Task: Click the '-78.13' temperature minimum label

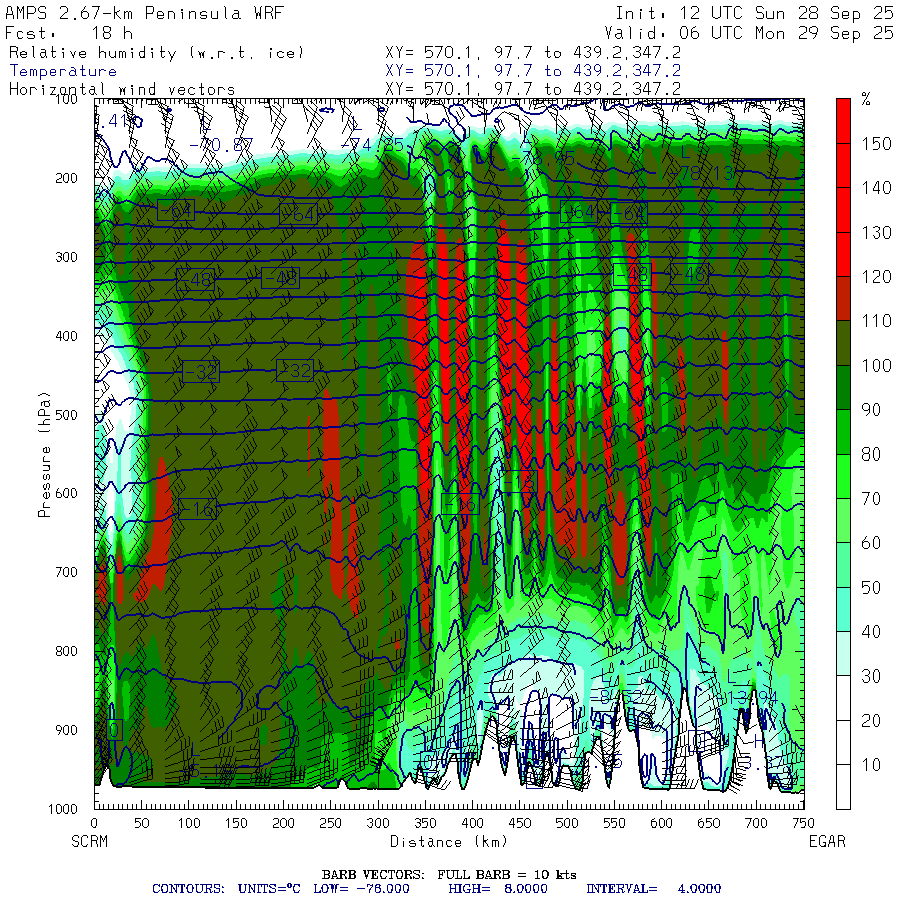Action: click(x=701, y=173)
